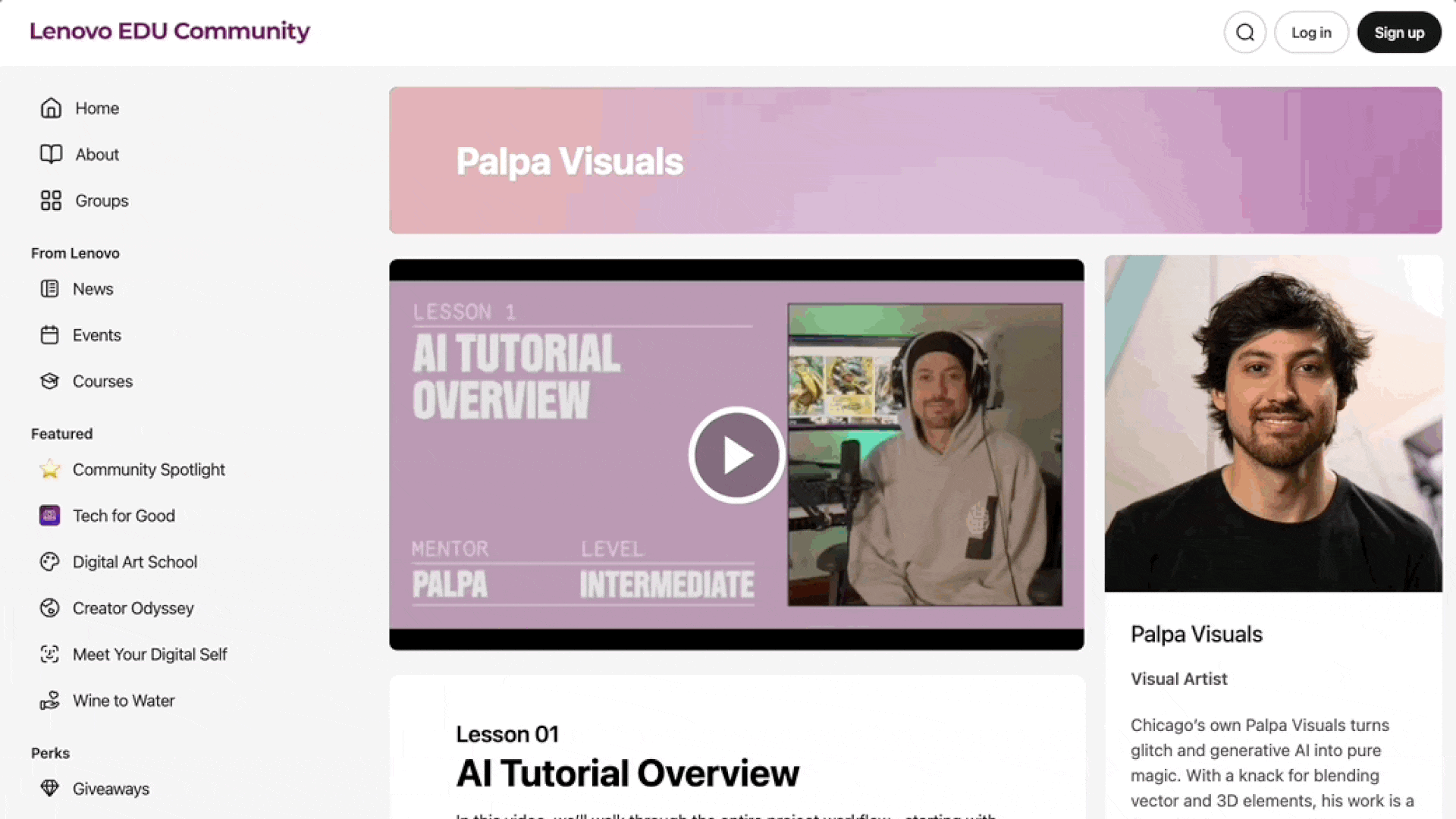Click the Events calendar icon
1456x819 pixels.
49,335
